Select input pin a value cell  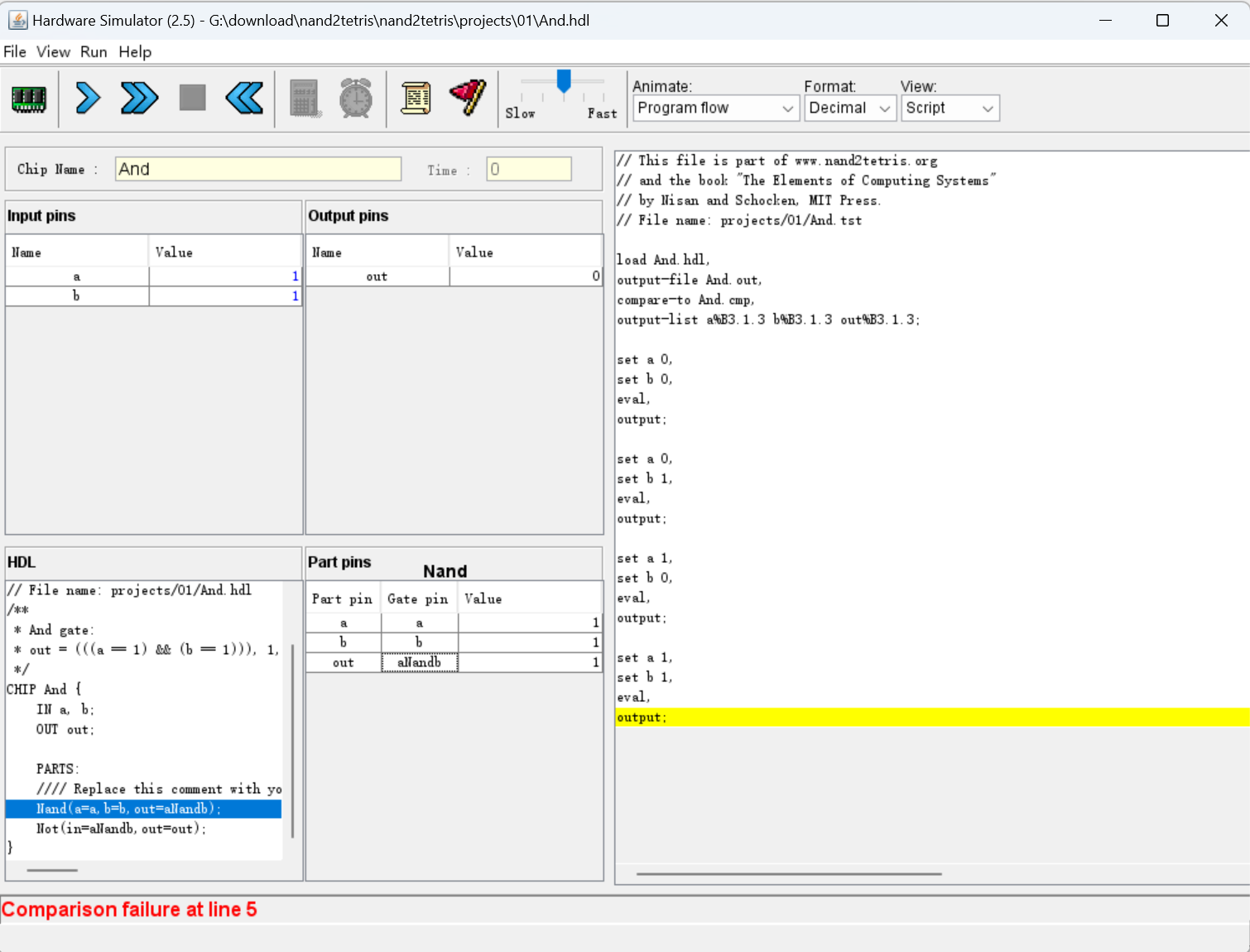[x=225, y=276]
